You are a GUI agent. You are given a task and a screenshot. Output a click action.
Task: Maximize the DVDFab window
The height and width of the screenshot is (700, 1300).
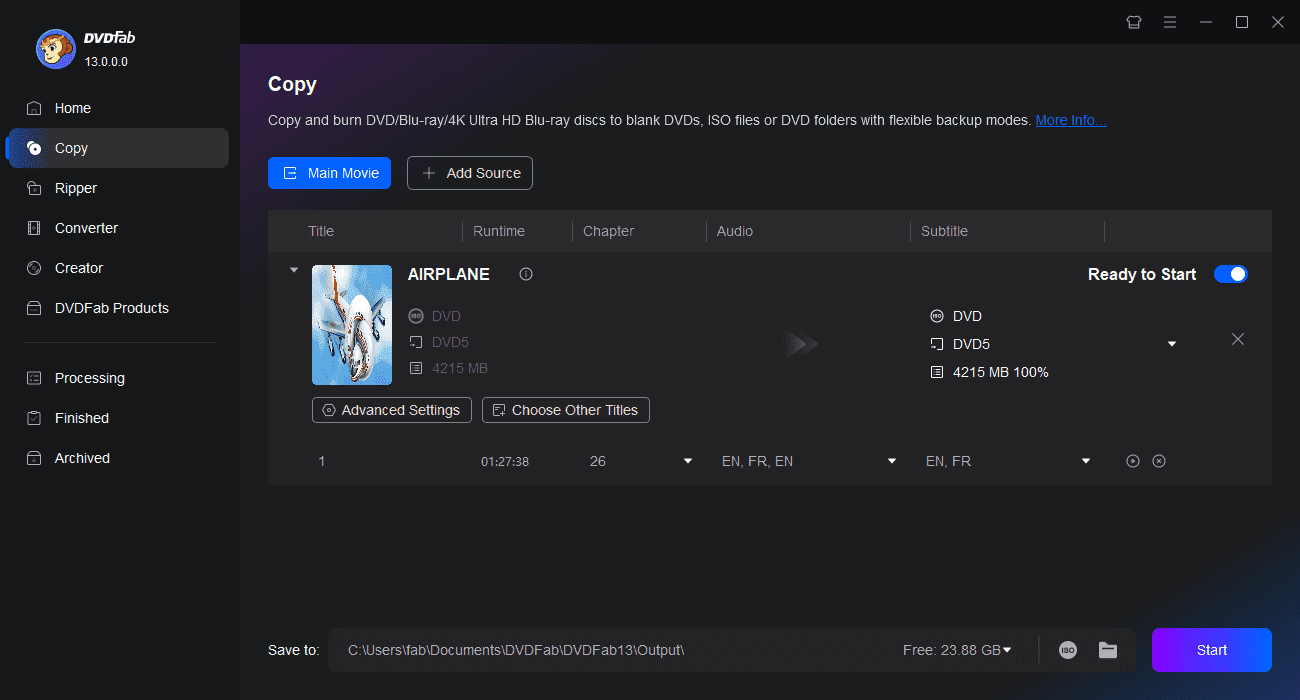(x=1242, y=22)
